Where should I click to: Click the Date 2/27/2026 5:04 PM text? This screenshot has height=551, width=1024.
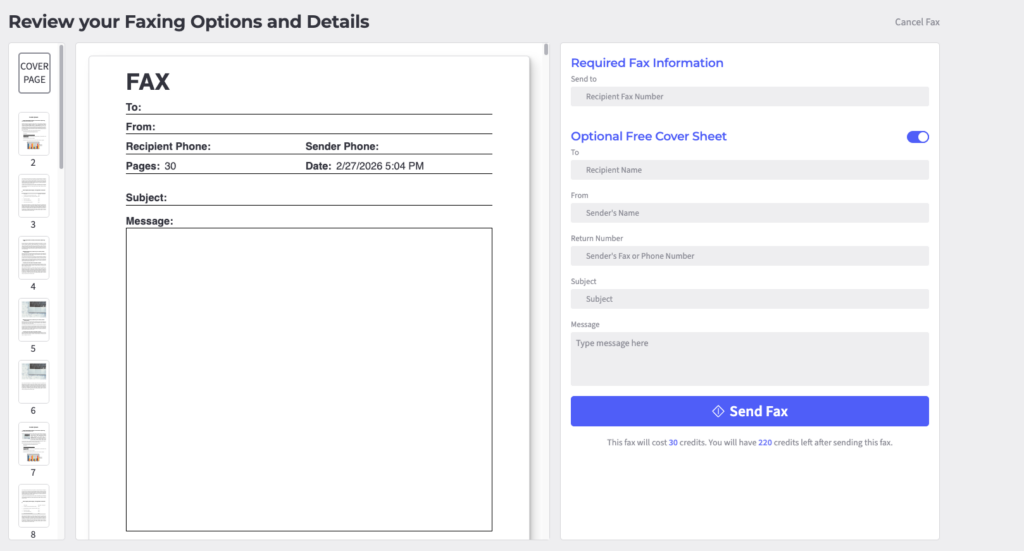[364, 166]
